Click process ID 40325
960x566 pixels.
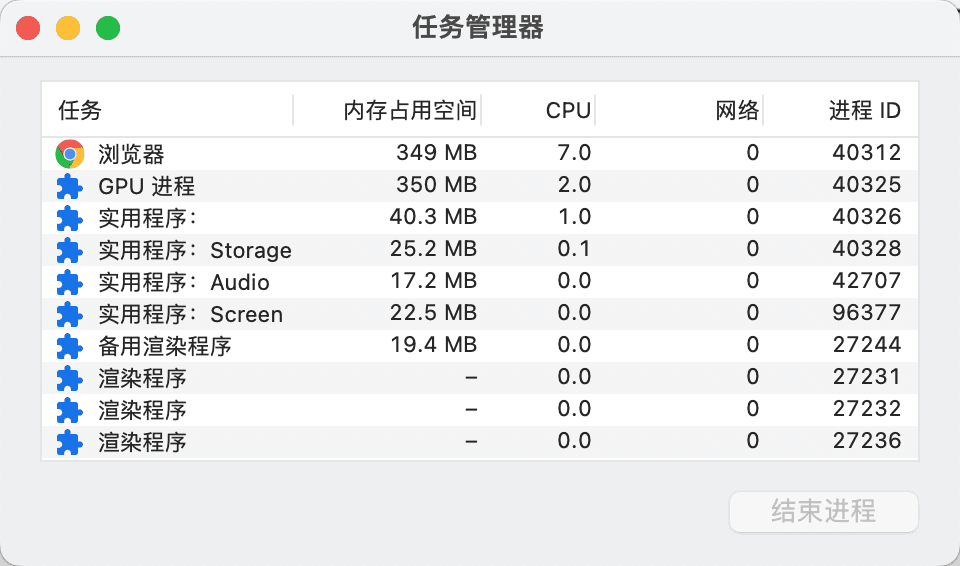[866, 184]
